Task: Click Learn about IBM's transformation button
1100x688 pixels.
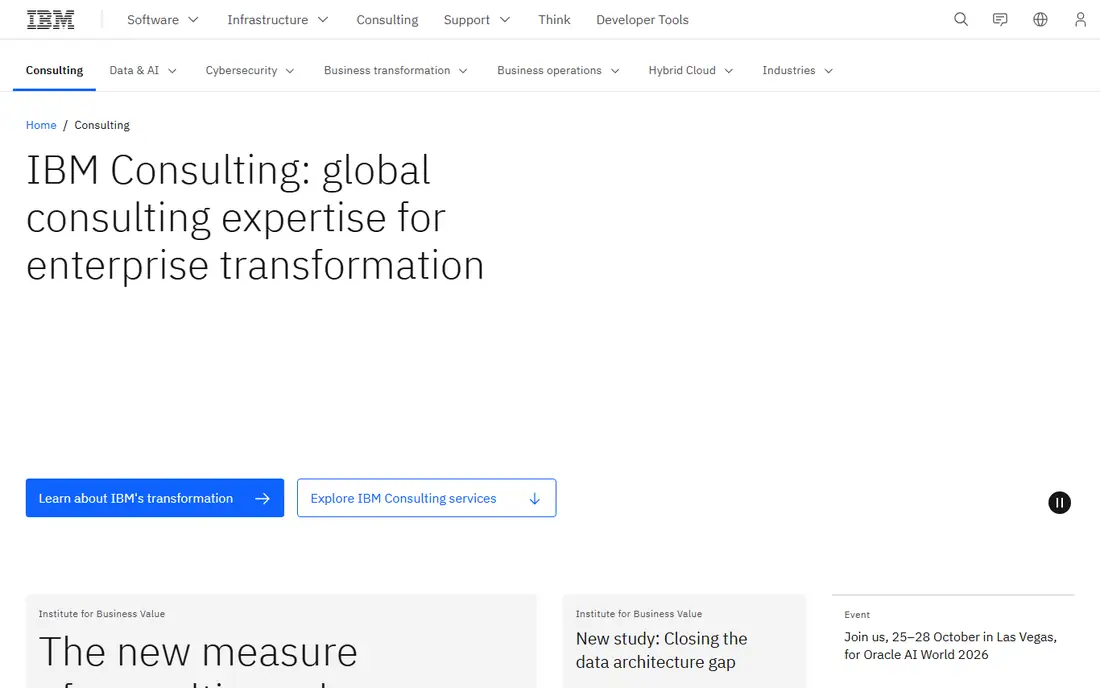Action: (155, 498)
